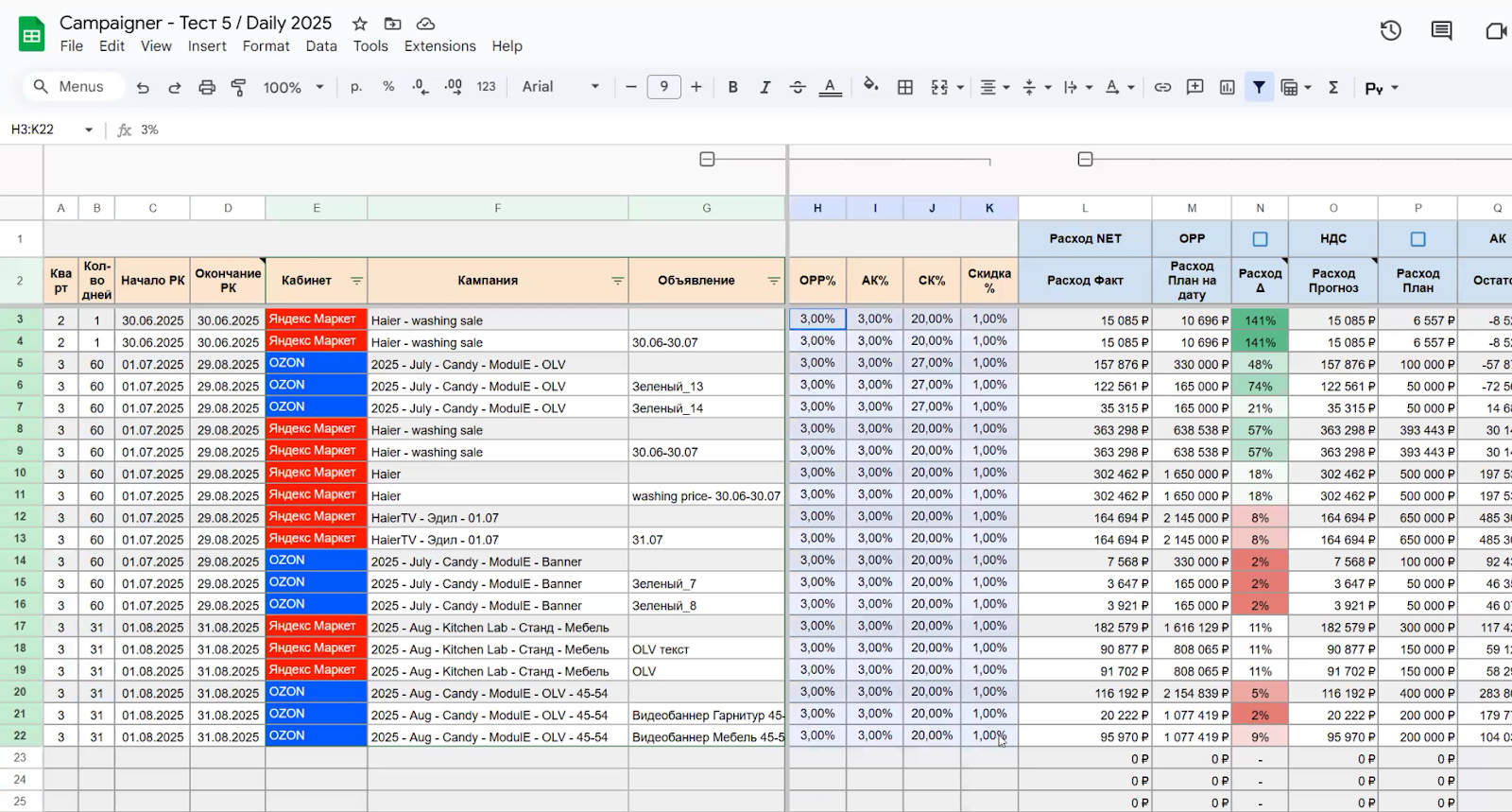Open the Кампания column filter dropdown
The height and width of the screenshot is (812, 1512).
coord(617,281)
